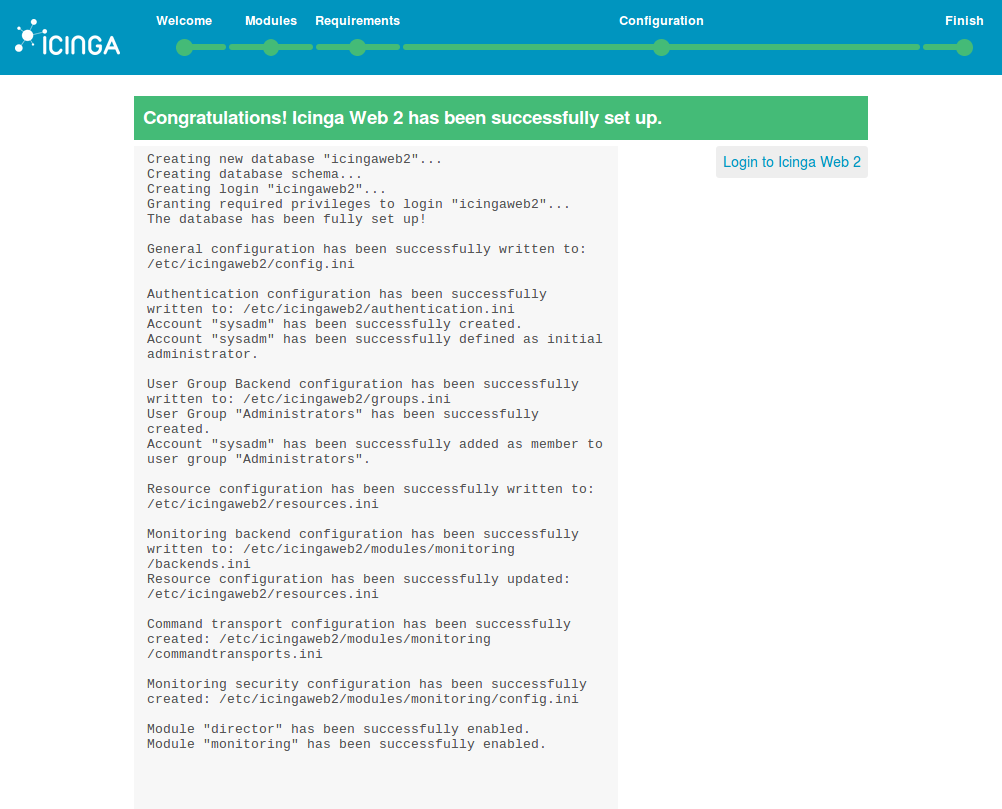
Task: Click line 'Resource configuration has been successfully updated:'
Action: [x=358, y=579]
